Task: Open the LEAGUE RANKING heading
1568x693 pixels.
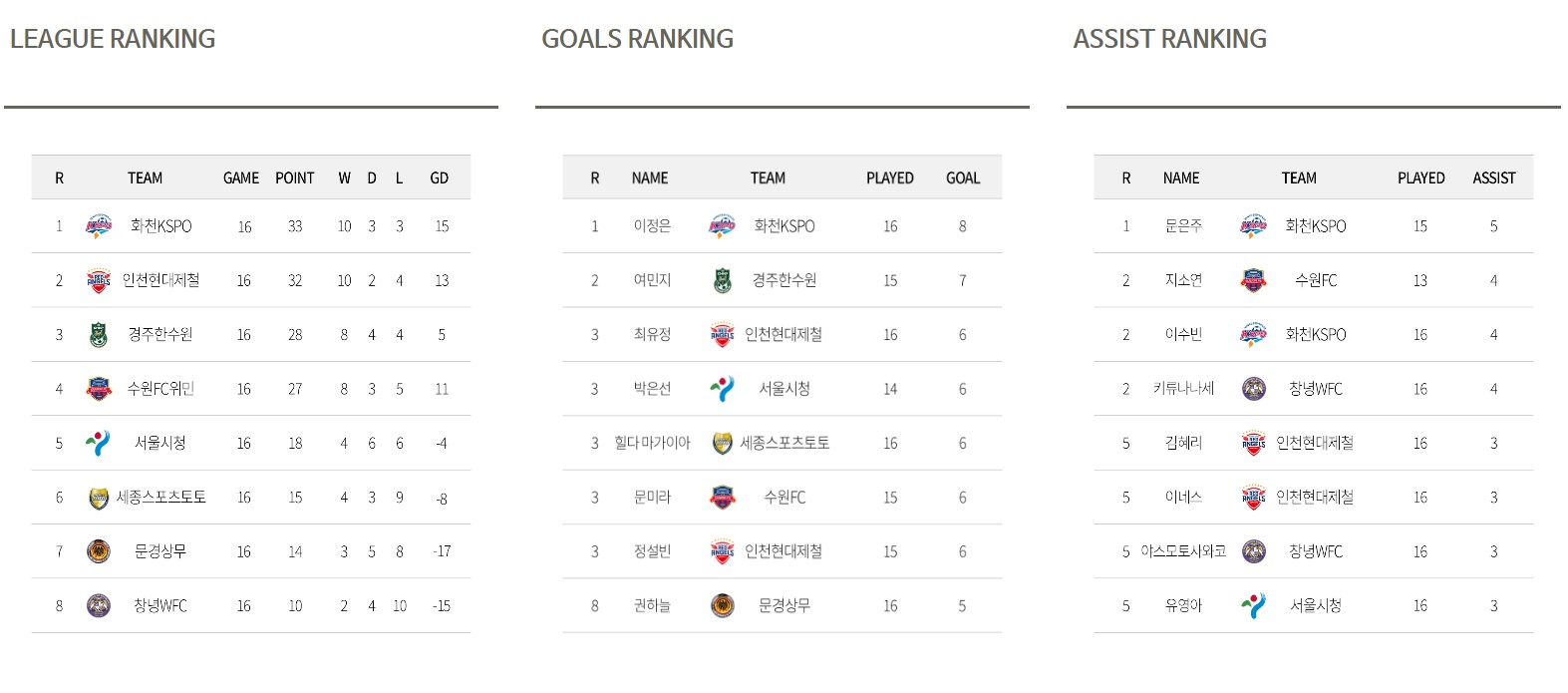Action: [x=113, y=39]
